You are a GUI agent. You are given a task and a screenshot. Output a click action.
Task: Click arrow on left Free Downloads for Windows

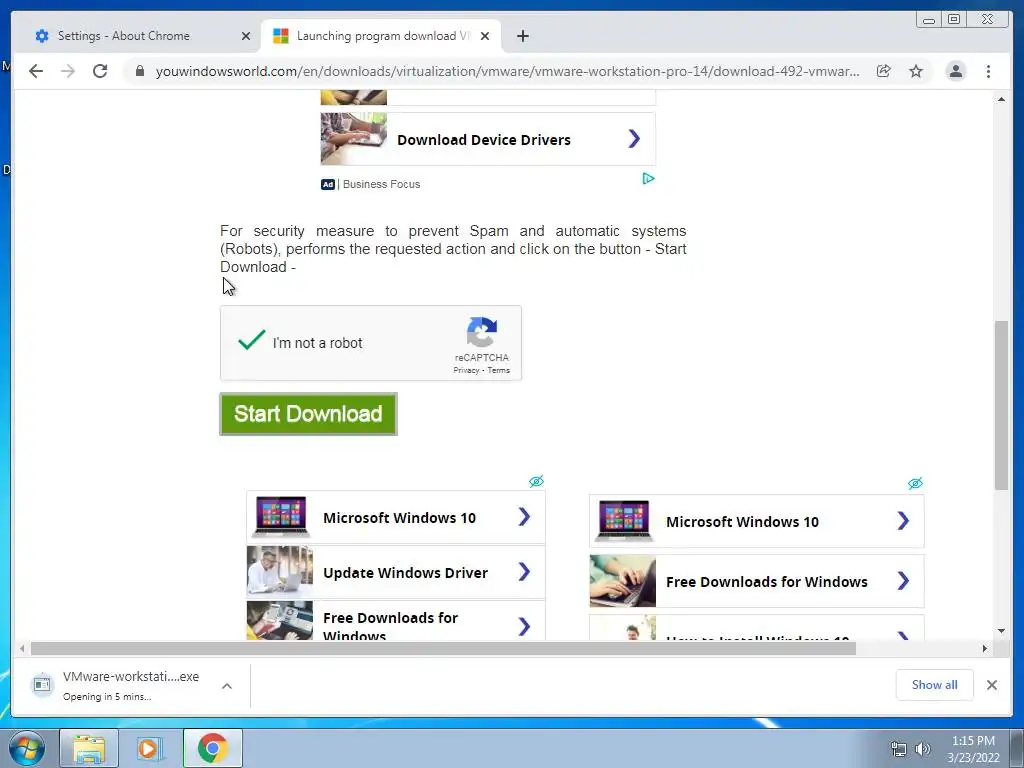(524, 627)
